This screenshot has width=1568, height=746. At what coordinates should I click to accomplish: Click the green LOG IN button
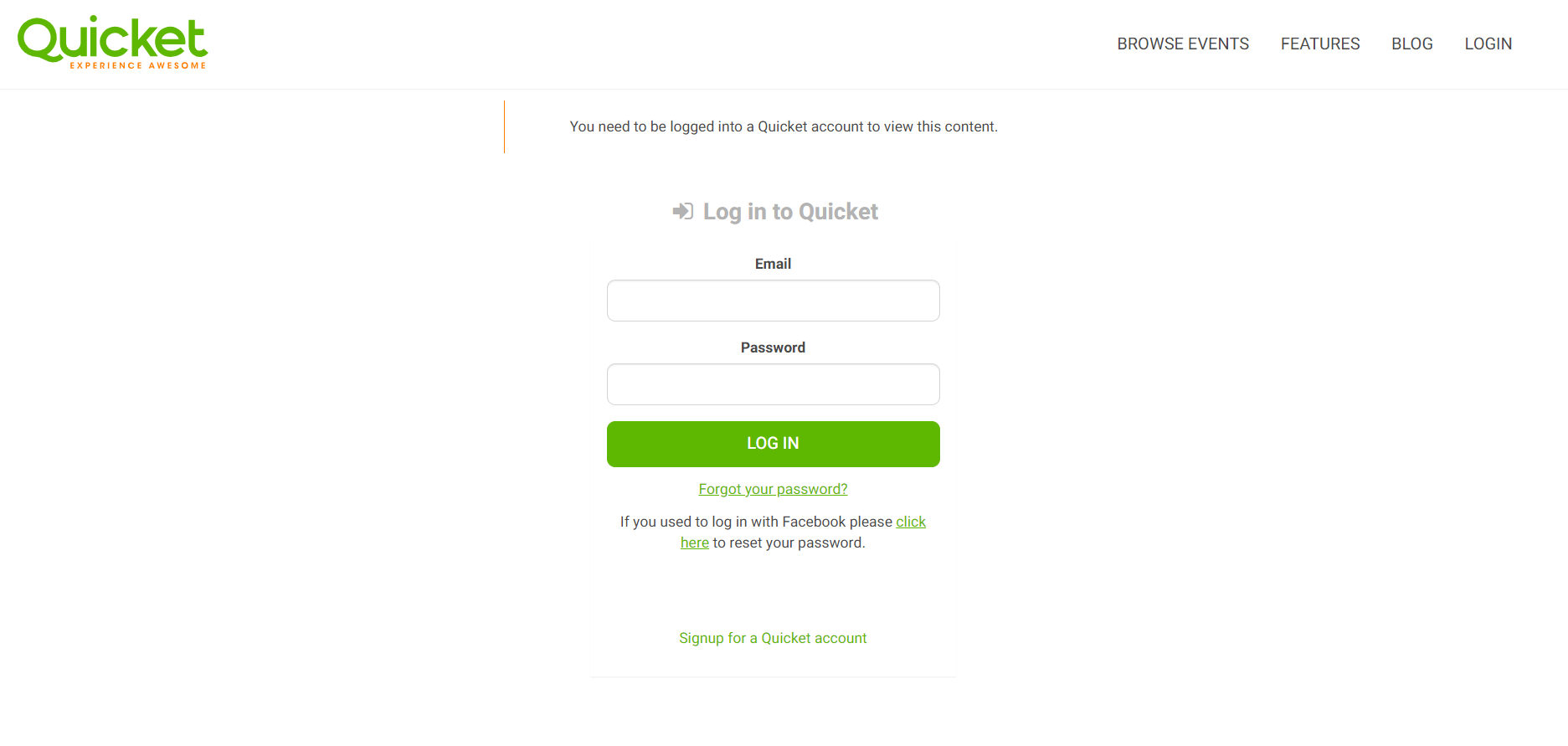tap(773, 444)
